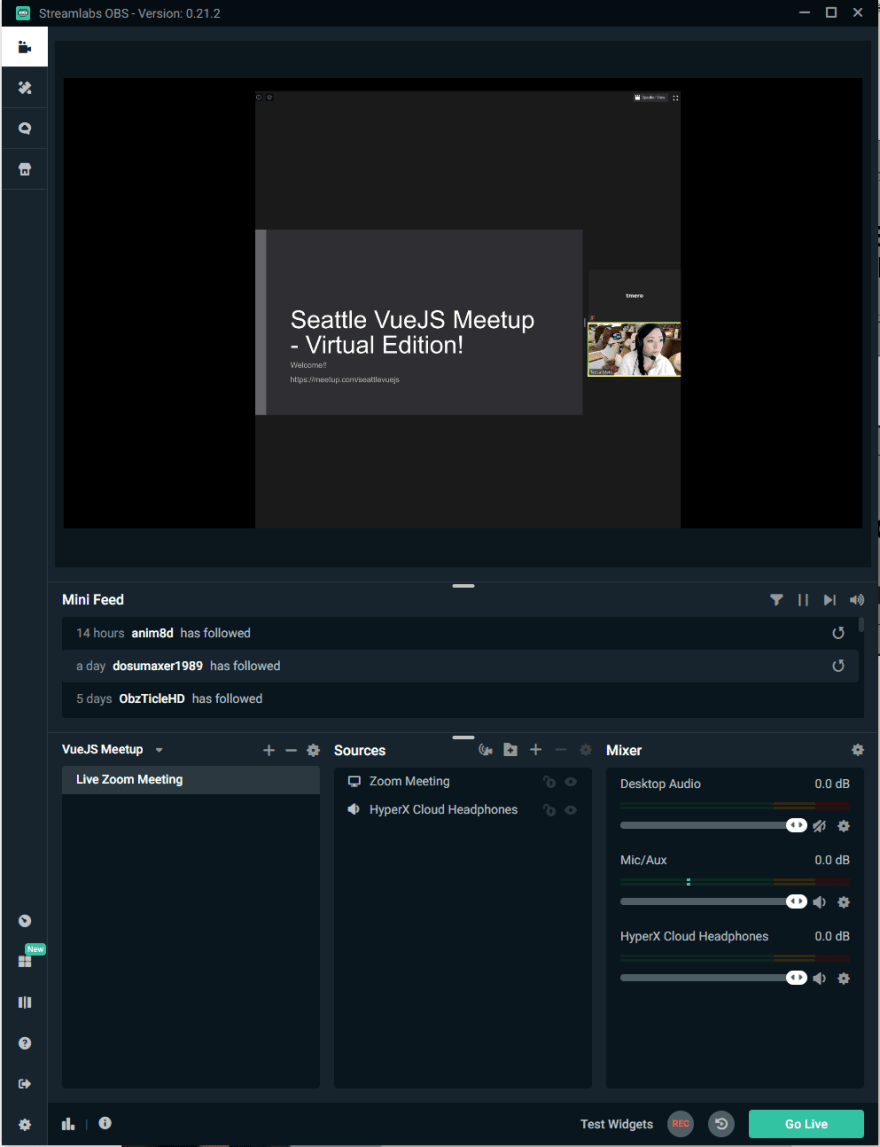The image size is (880, 1147).
Task: Pause the Mini Feed alert queue
Action: [x=803, y=600]
